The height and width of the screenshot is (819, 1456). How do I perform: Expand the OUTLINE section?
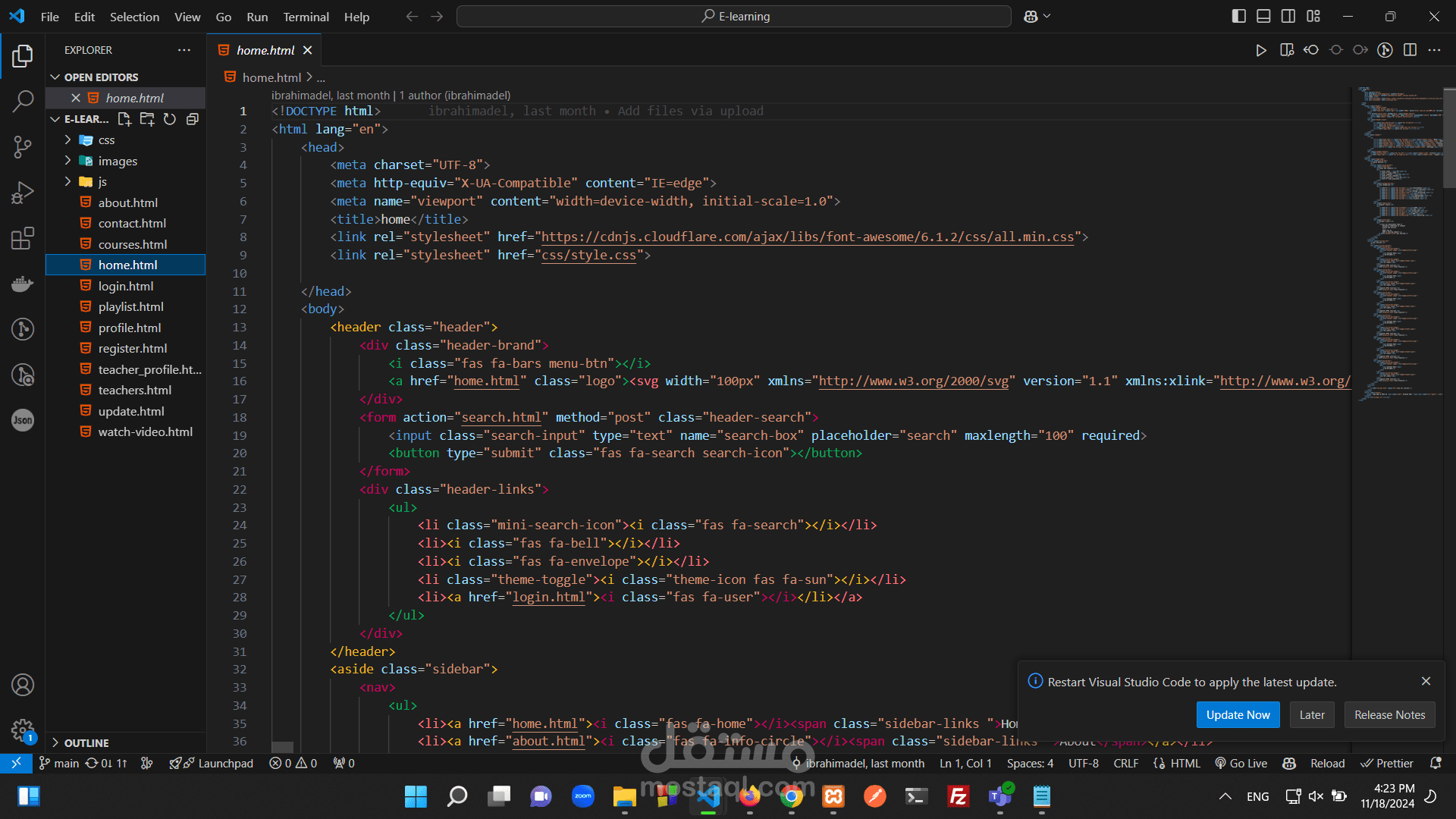click(86, 743)
